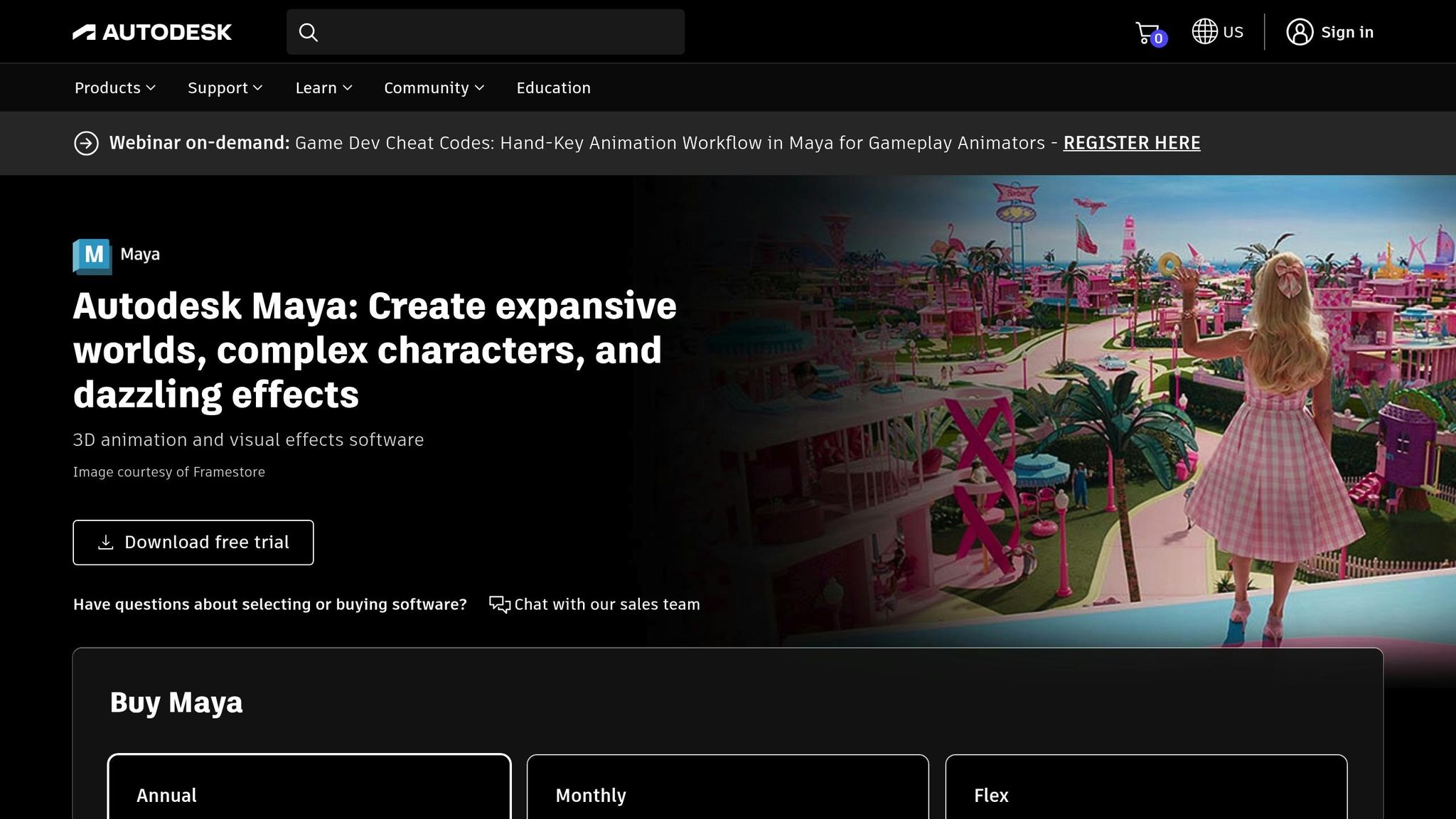
Task: Click the Maya product icon
Action: [x=92, y=256]
